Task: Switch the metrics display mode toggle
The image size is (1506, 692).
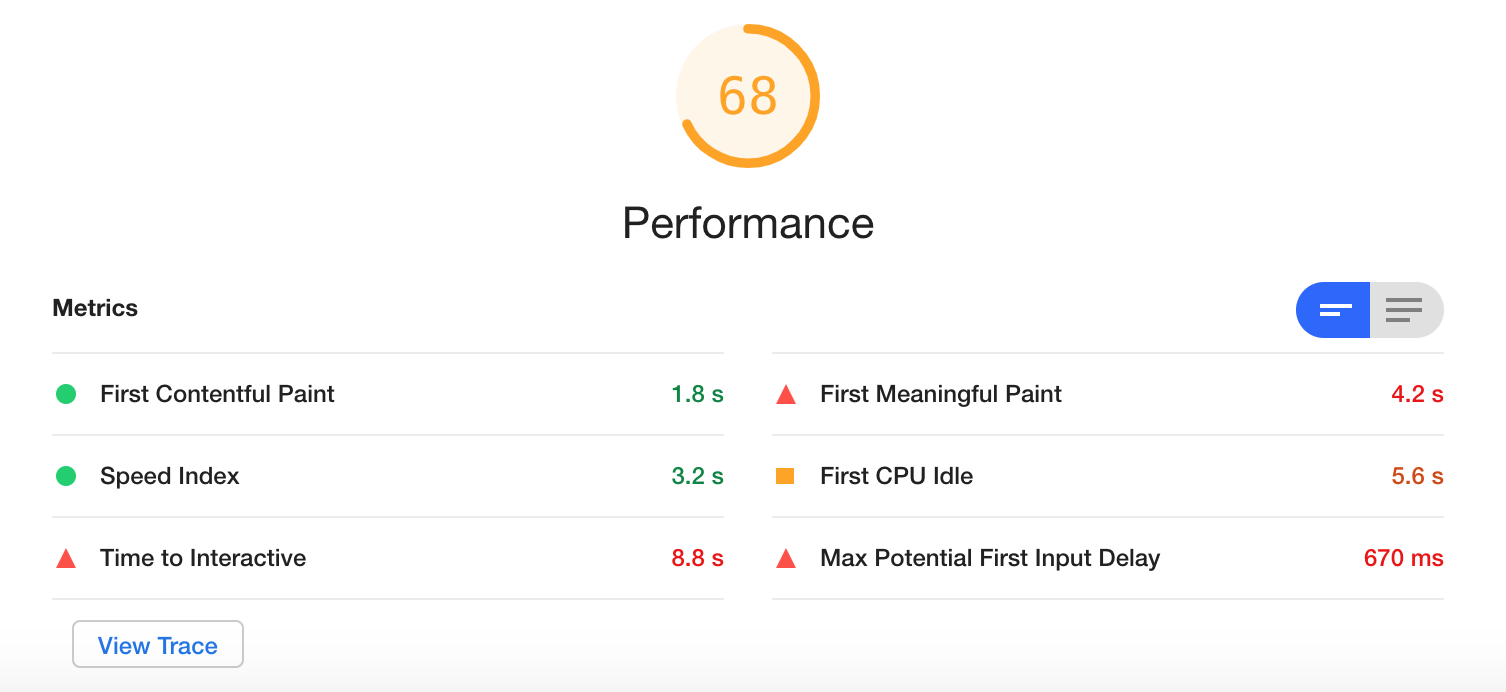Action: click(1369, 310)
